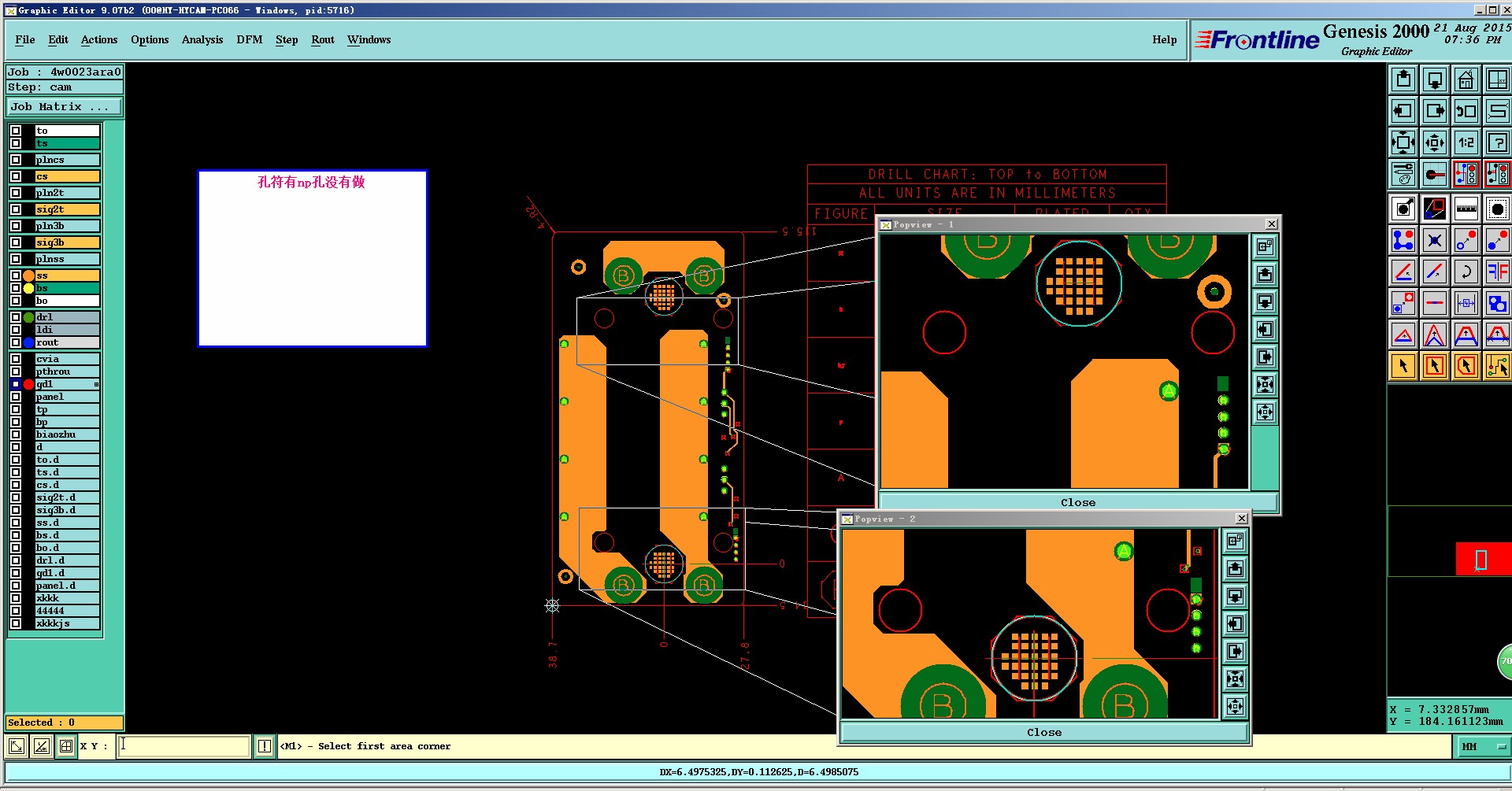
Task: Click the pan up view icon
Action: (1403, 79)
